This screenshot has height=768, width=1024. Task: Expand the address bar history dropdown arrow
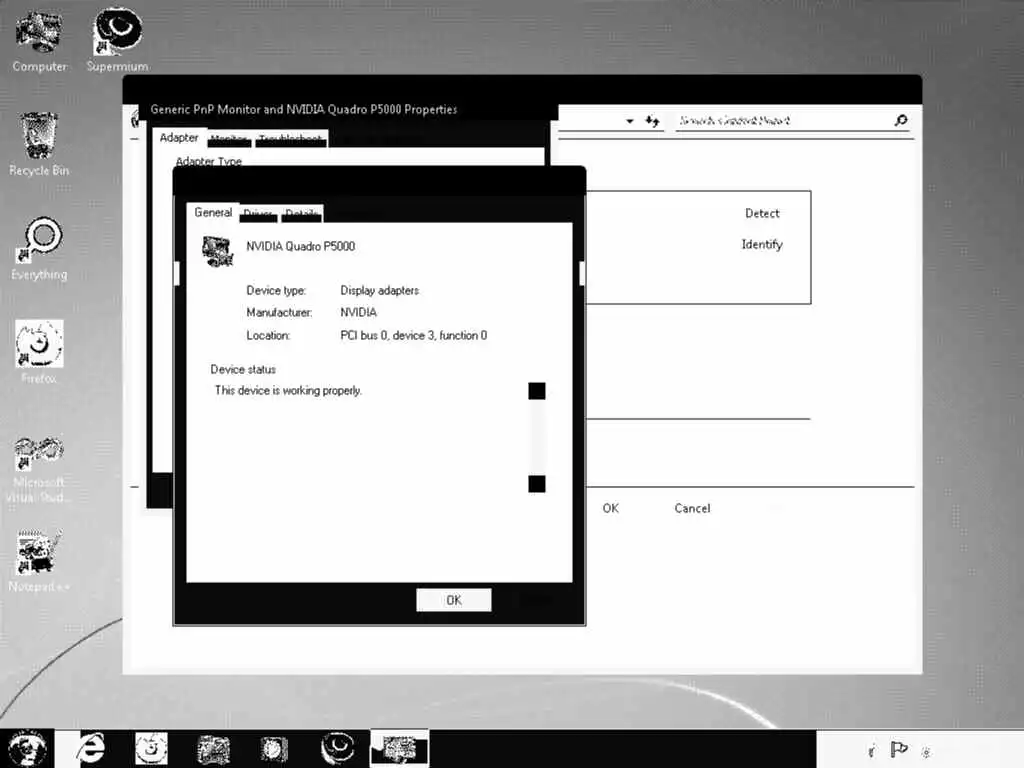[630, 121]
